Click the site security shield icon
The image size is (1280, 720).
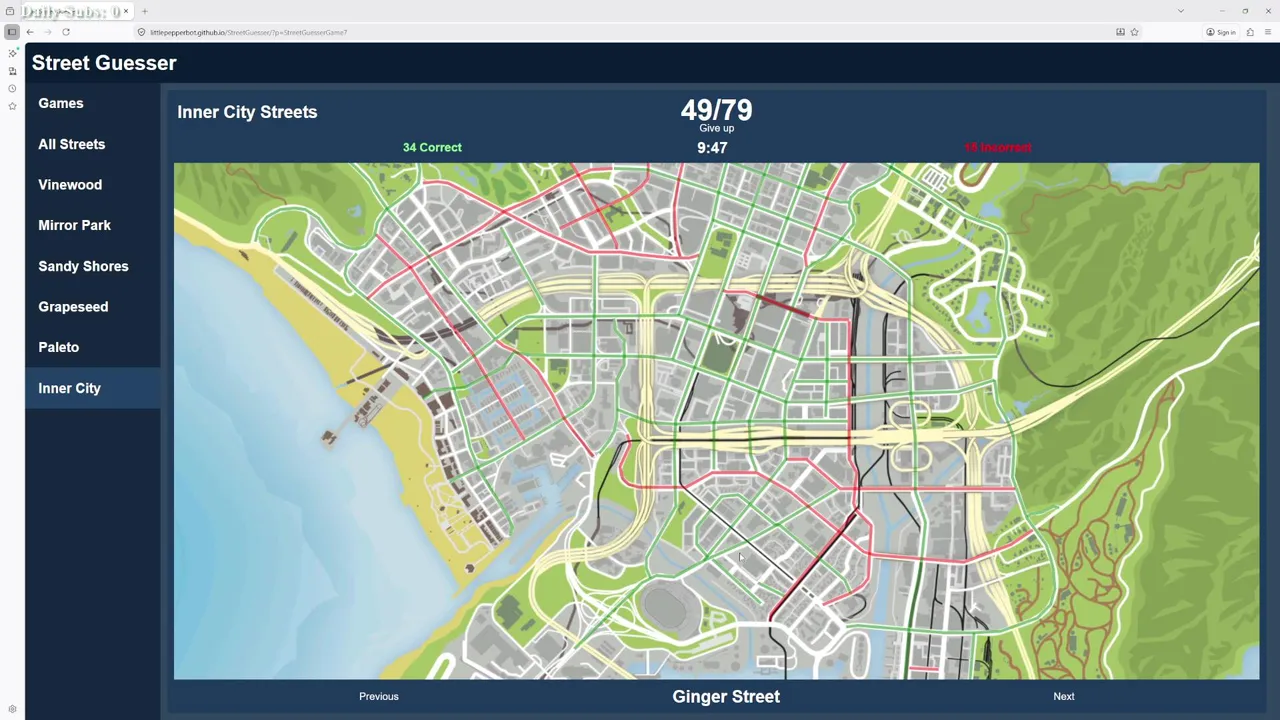click(x=141, y=32)
